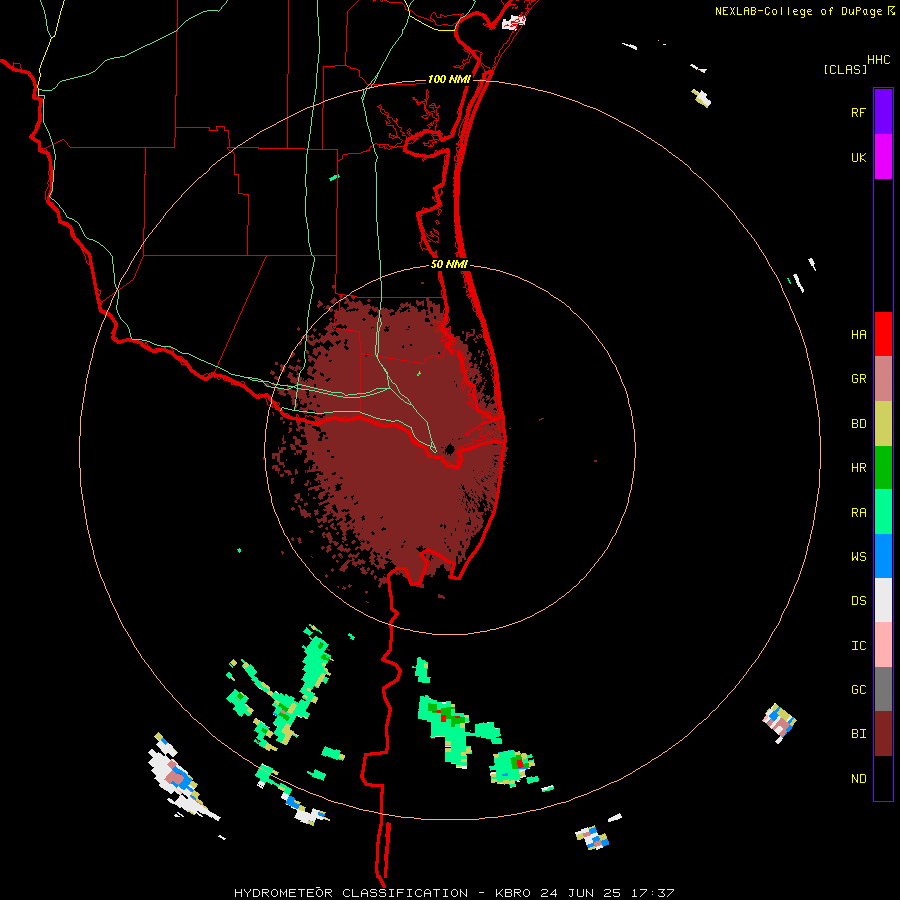Click the RA light green legend swatch
The height and width of the screenshot is (900, 900).
tap(883, 512)
